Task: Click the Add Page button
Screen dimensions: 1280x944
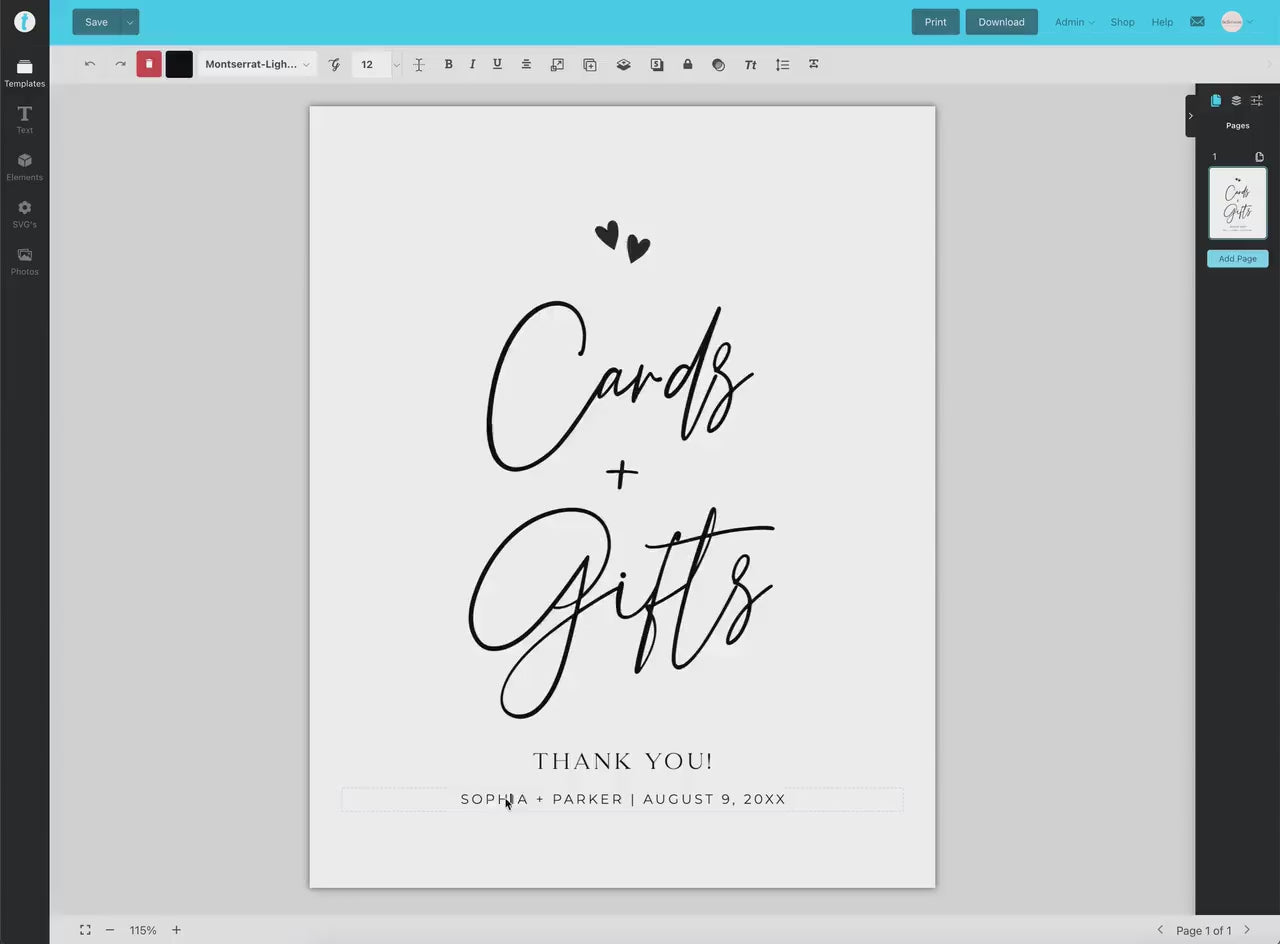Action: (x=1238, y=259)
